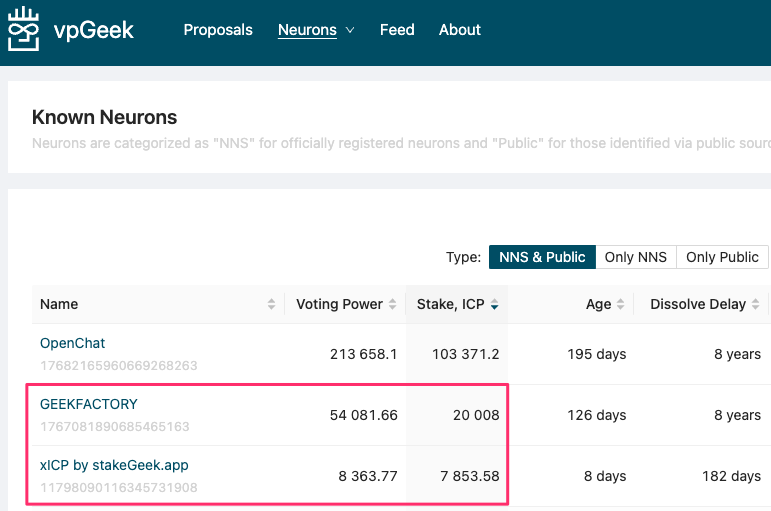Click the Voting Power column header

point(345,304)
